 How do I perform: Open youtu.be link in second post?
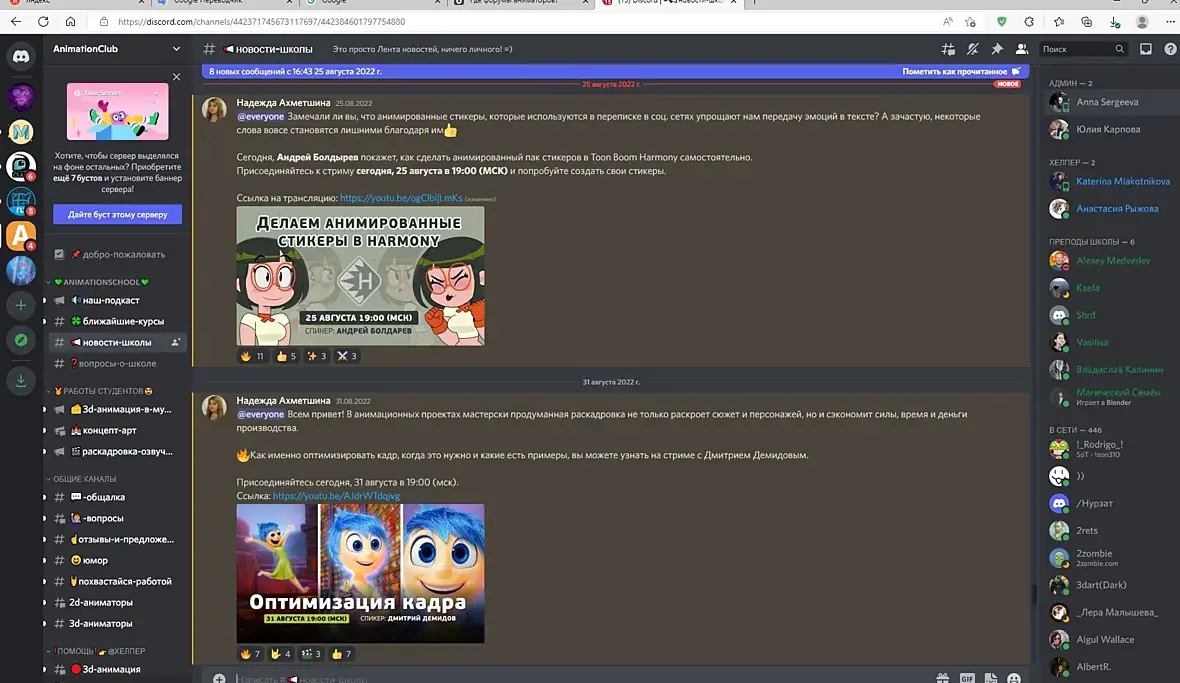point(336,496)
